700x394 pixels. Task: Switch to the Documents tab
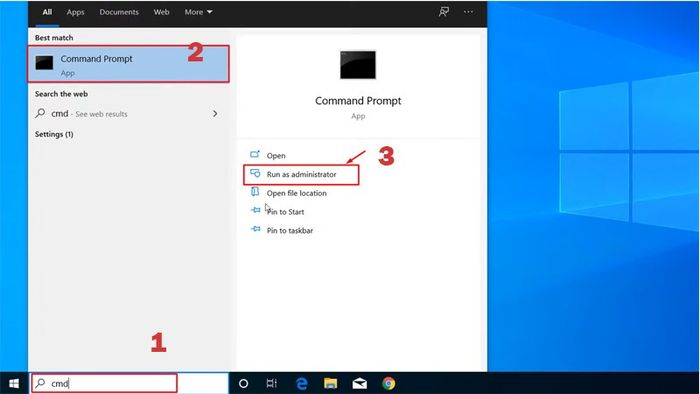(x=119, y=12)
